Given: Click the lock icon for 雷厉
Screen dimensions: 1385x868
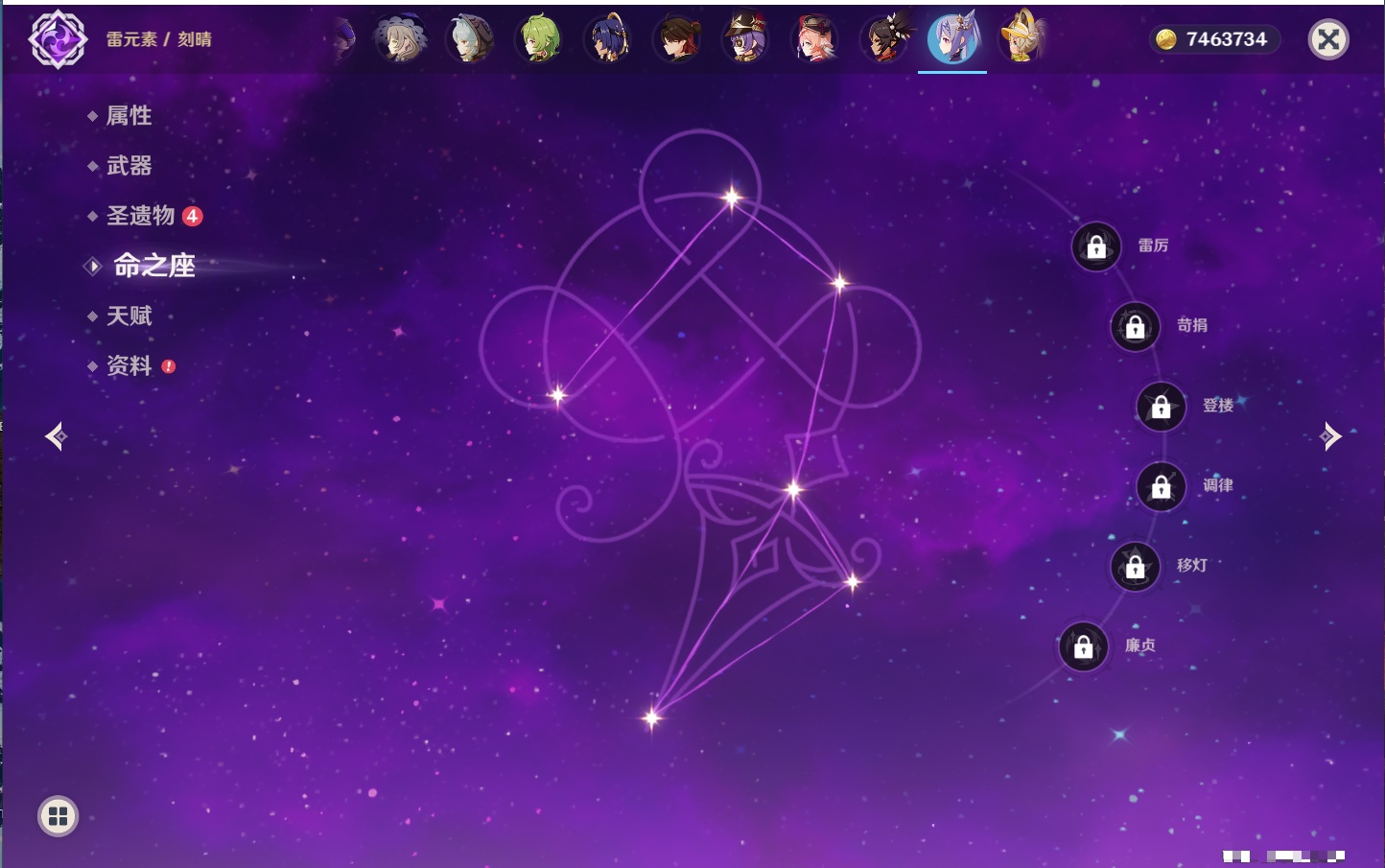Looking at the screenshot, I should click(x=1096, y=246).
